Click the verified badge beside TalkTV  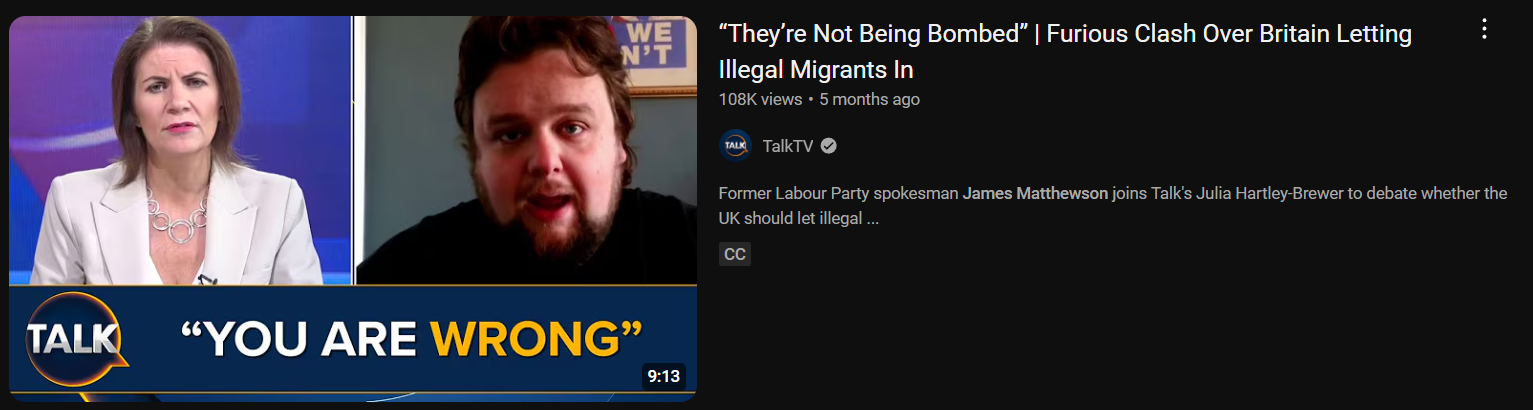tap(829, 146)
